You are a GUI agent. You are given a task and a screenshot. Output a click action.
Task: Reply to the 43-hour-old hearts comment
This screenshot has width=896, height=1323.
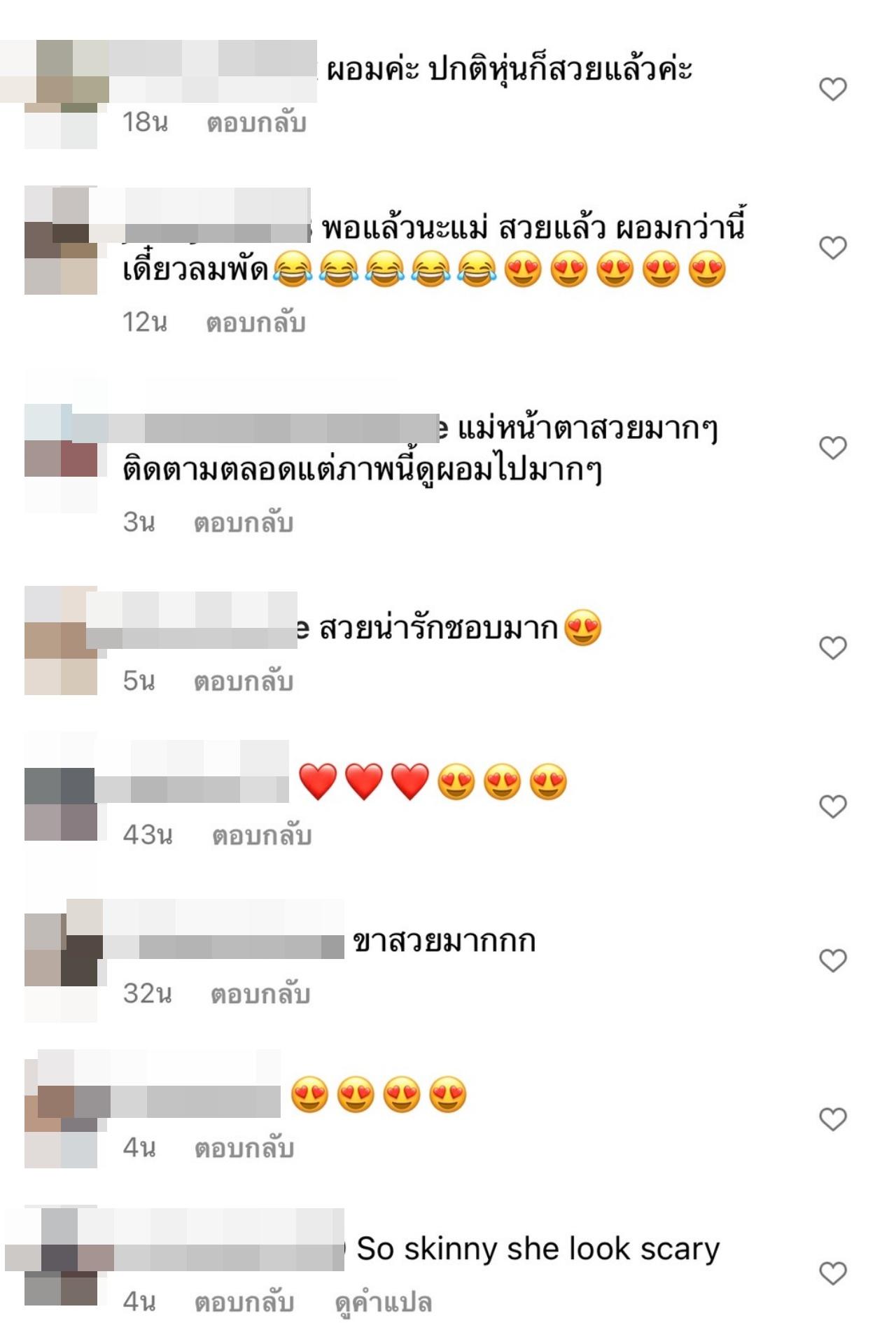[x=262, y=836]
